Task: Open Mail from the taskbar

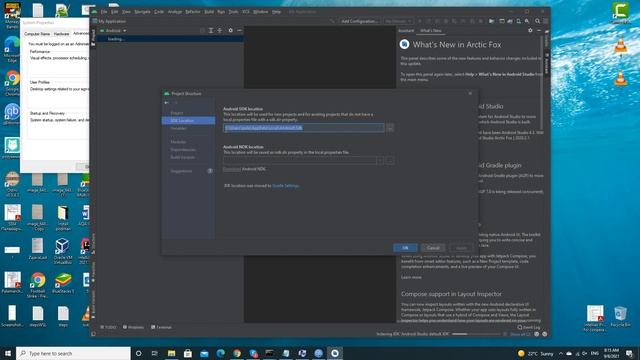Action: [204, 353]
